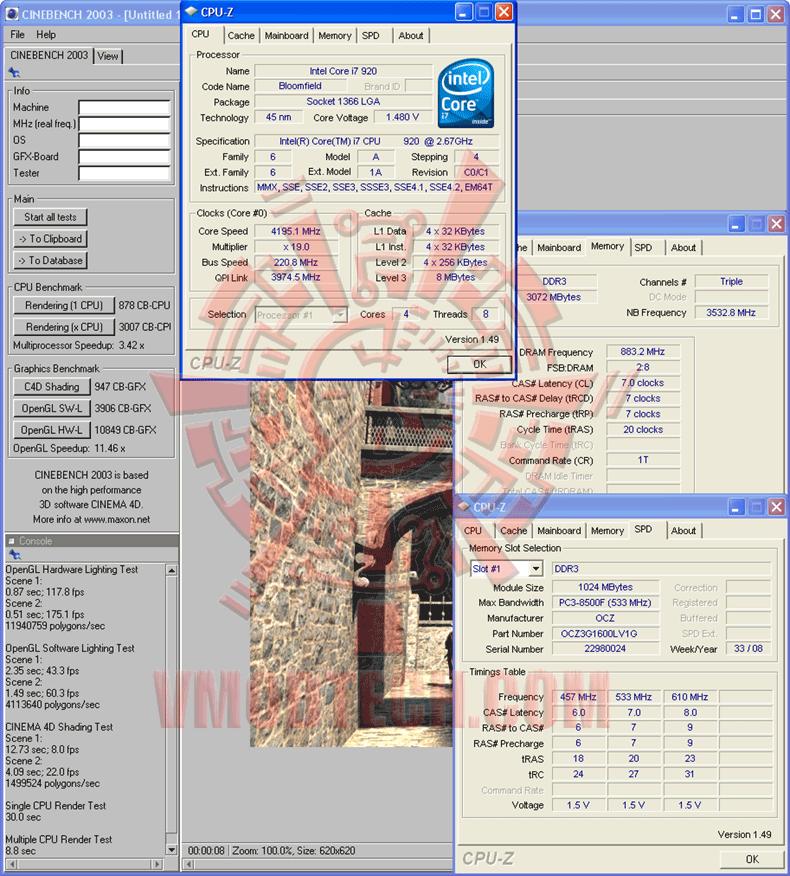
Task: Run the C4D Shading benchmark
Action: [x=51, y=387]
